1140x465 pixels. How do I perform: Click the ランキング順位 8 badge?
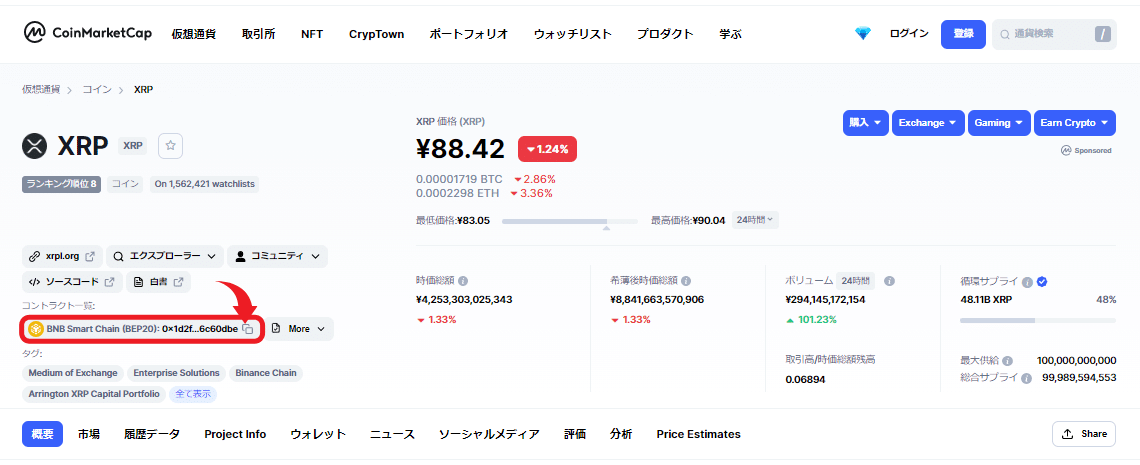[x=62, y=184]
